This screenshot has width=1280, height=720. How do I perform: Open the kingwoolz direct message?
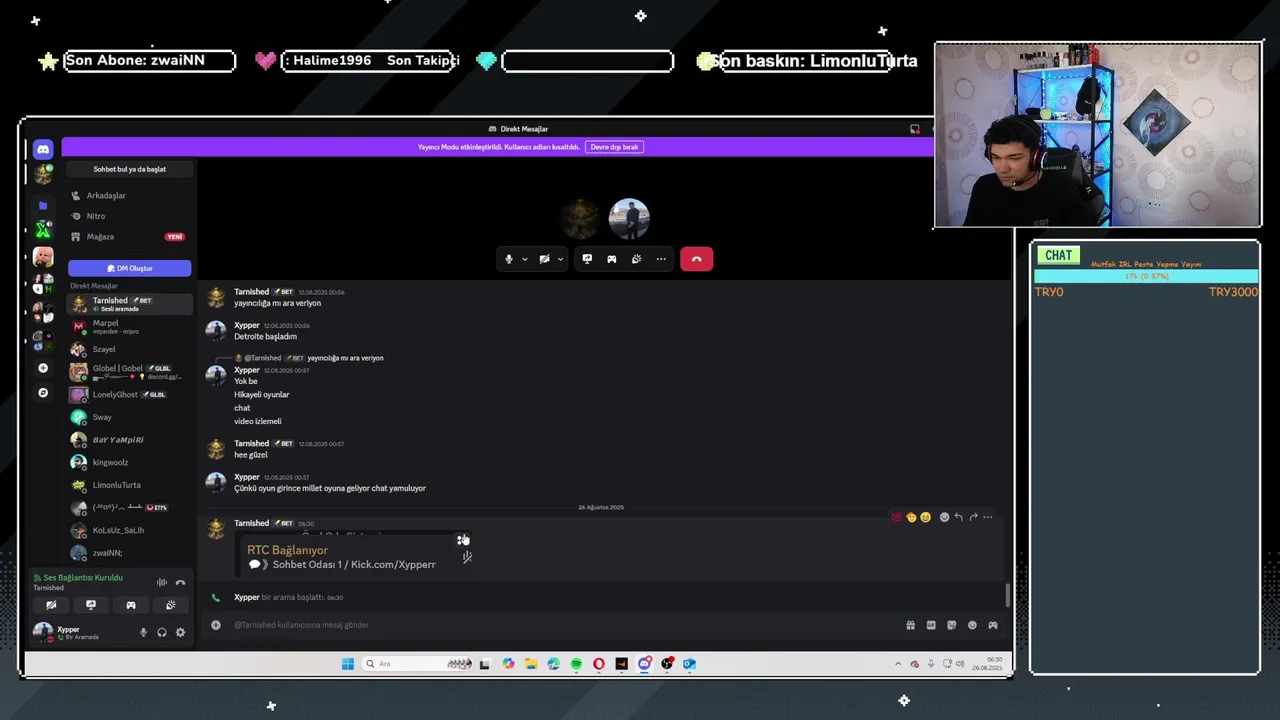(x=130, y=462)
